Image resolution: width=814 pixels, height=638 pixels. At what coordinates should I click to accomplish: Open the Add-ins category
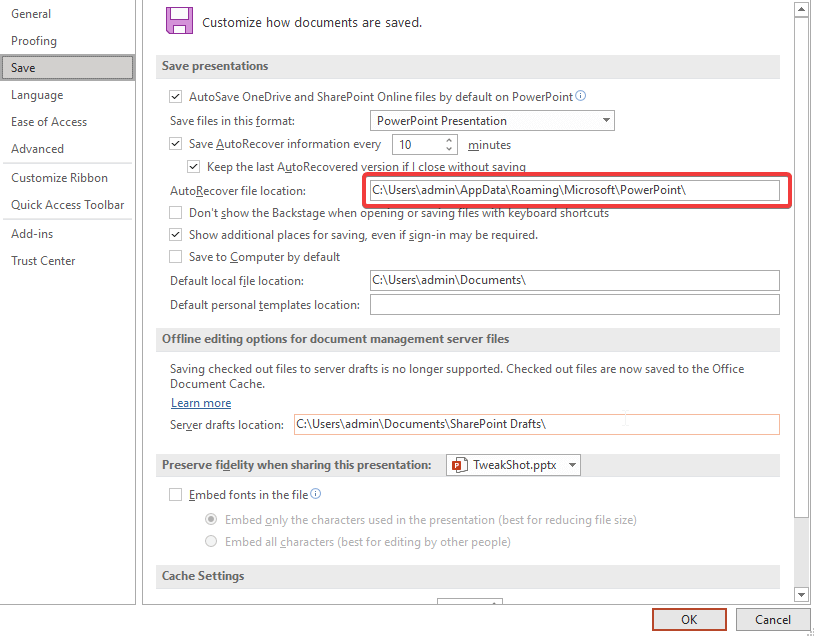(x=67, y=234)
